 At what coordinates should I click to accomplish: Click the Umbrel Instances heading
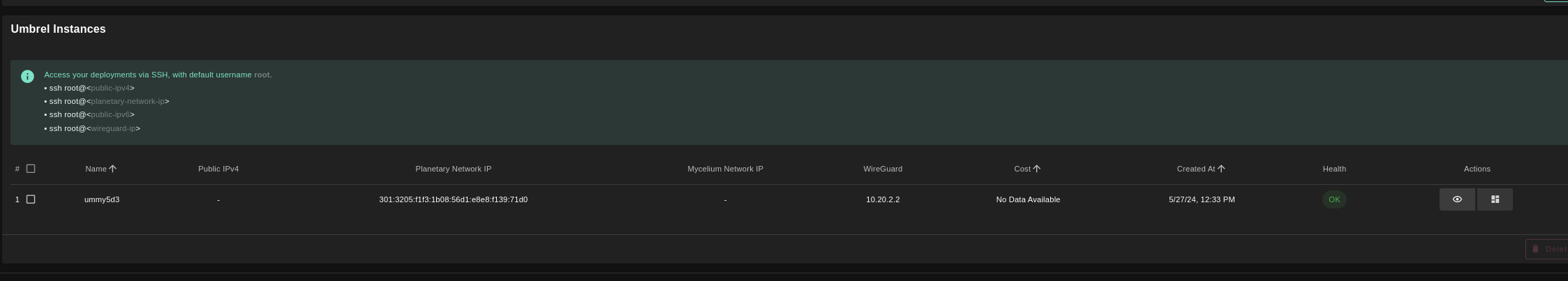click(x=59, y=29)
